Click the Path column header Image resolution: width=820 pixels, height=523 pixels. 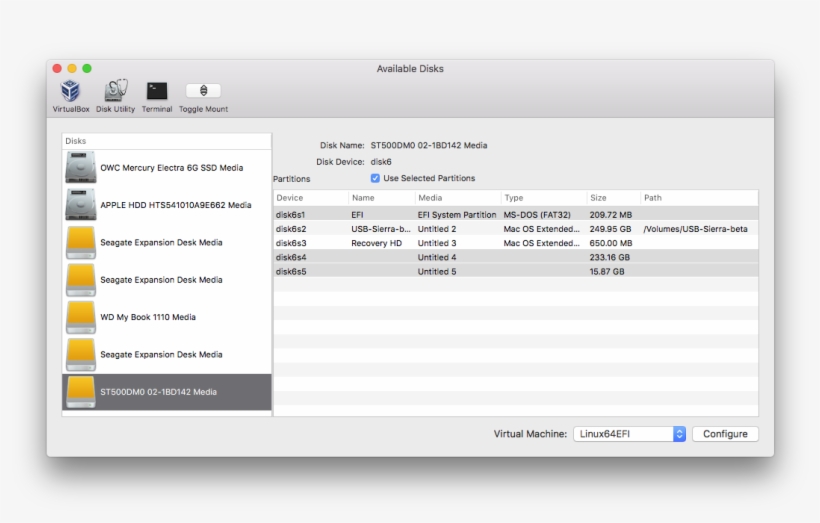699,198
